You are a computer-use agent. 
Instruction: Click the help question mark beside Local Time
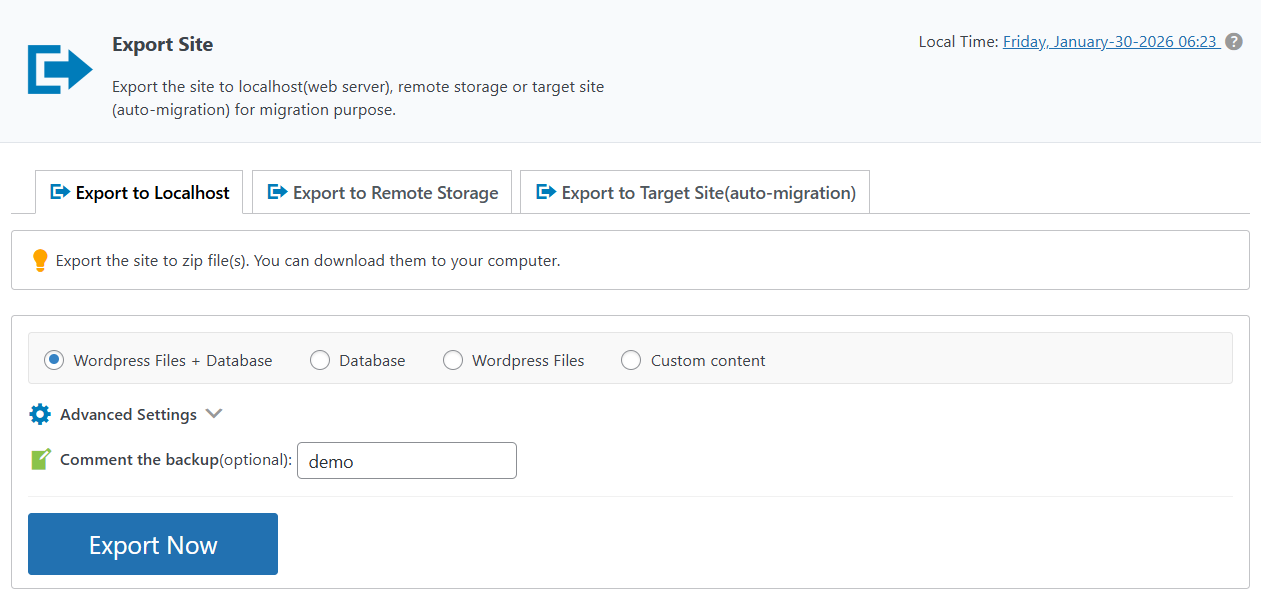1234,42
